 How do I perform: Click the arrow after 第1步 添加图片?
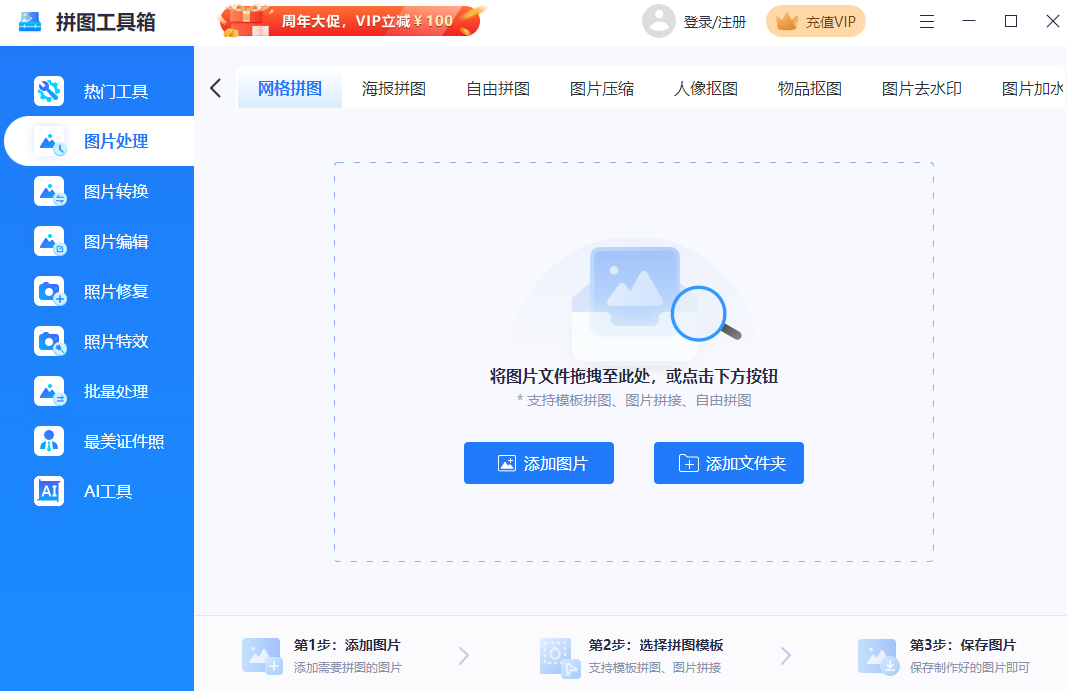point(463,656)
